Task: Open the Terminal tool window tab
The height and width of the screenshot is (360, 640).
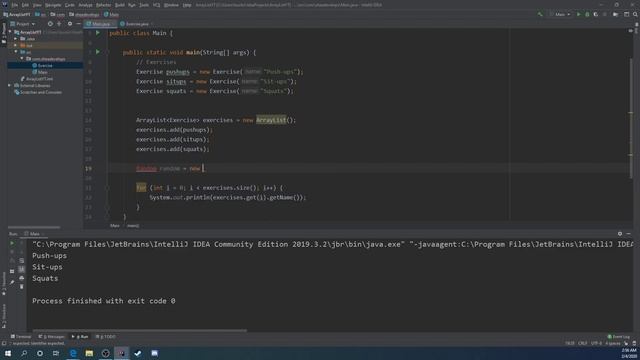Action: point(21,336)
